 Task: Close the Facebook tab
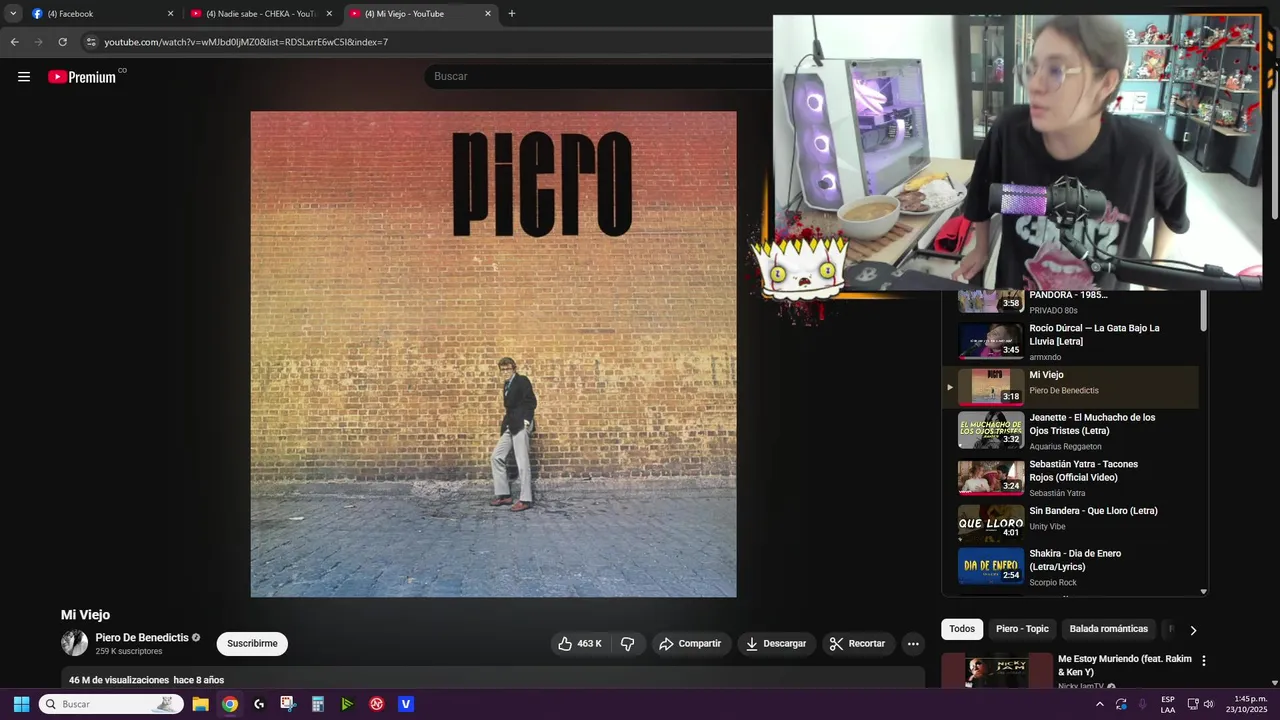[170, 14]
